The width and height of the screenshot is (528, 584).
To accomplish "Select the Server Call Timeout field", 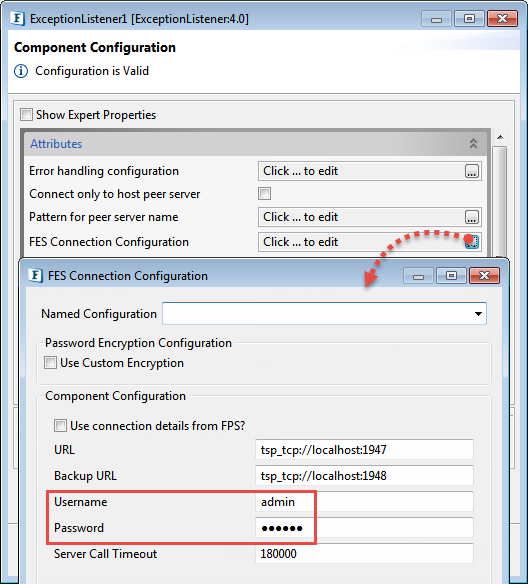I will point(364,554).
